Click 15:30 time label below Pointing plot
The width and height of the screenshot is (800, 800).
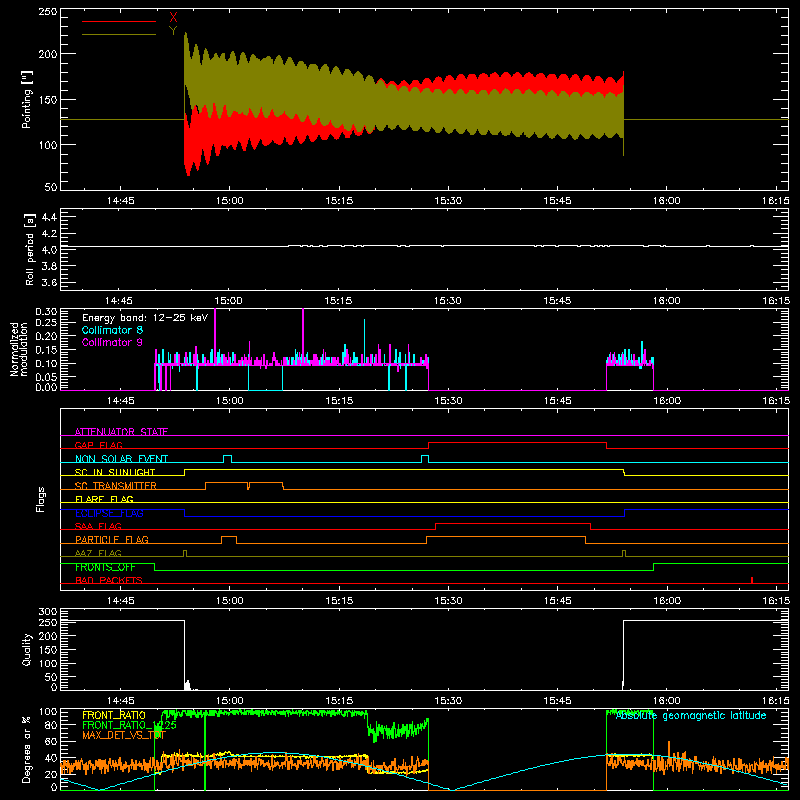click(448, 201)
